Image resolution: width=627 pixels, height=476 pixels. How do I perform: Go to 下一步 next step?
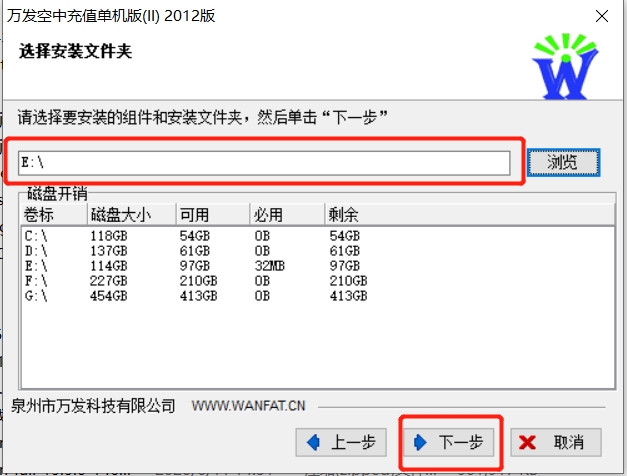coord(449,442)
